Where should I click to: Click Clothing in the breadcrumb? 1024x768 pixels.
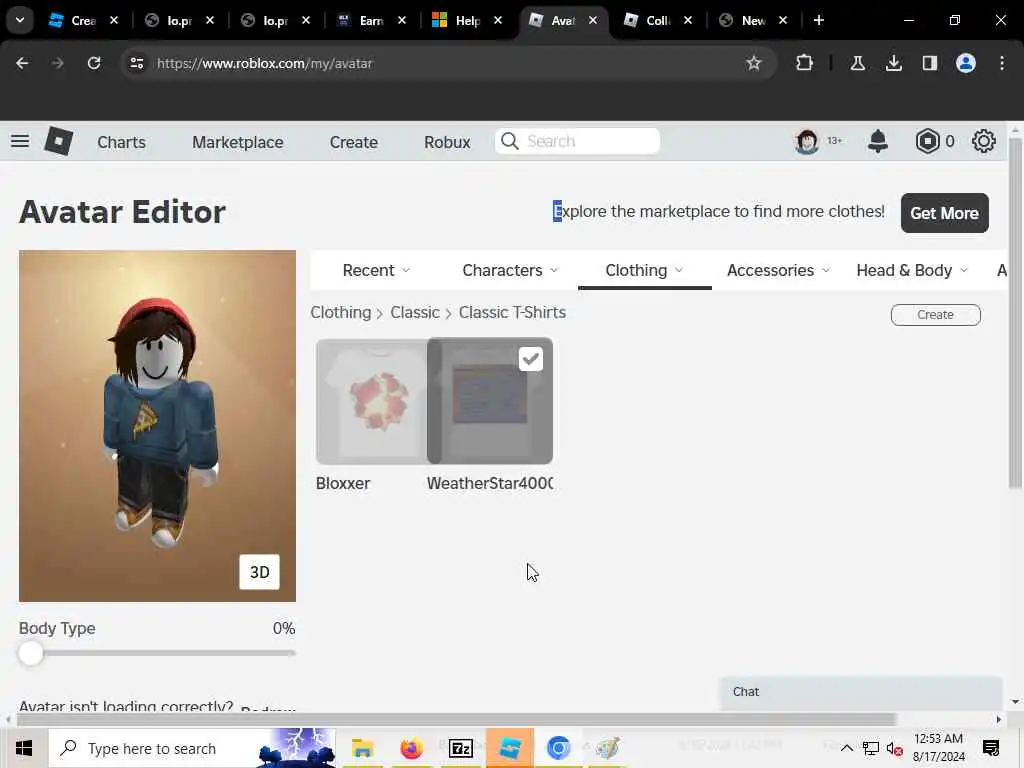tap(340, 312)
